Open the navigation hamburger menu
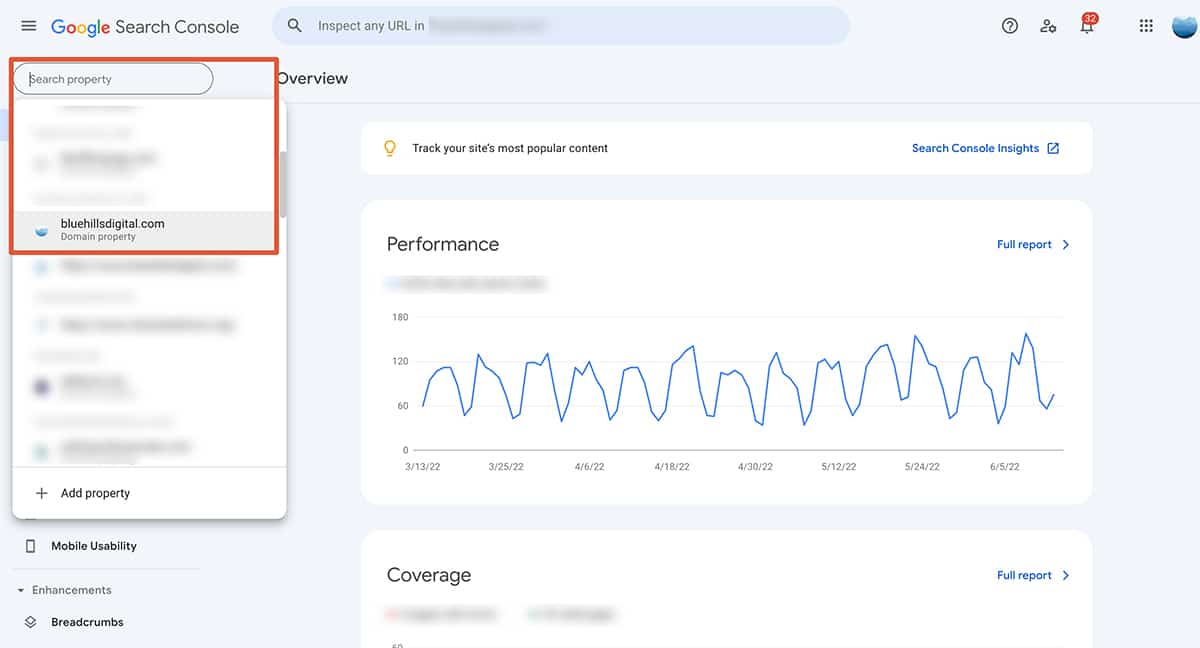Image resolution: width=1200 pixels, height=648 pixels. (28, 26)
